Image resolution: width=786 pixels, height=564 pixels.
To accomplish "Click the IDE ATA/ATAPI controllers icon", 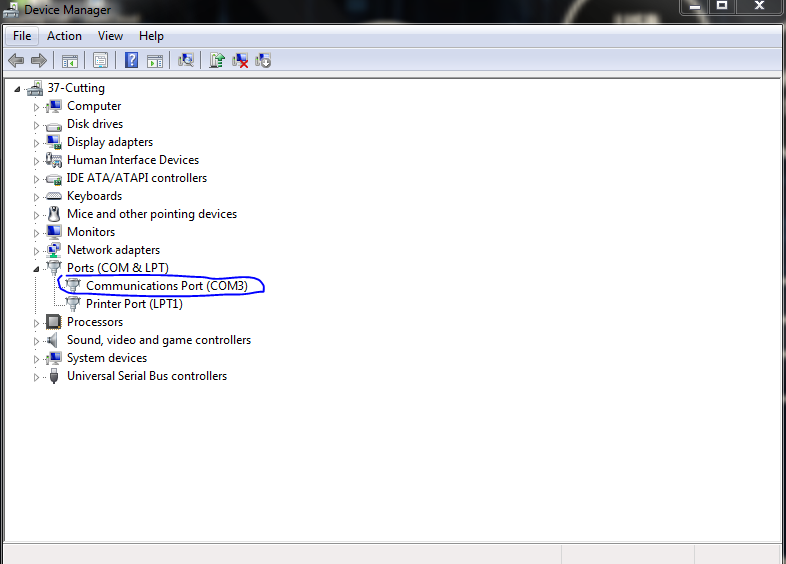I will pyautogui.click(x=53, y=178).
